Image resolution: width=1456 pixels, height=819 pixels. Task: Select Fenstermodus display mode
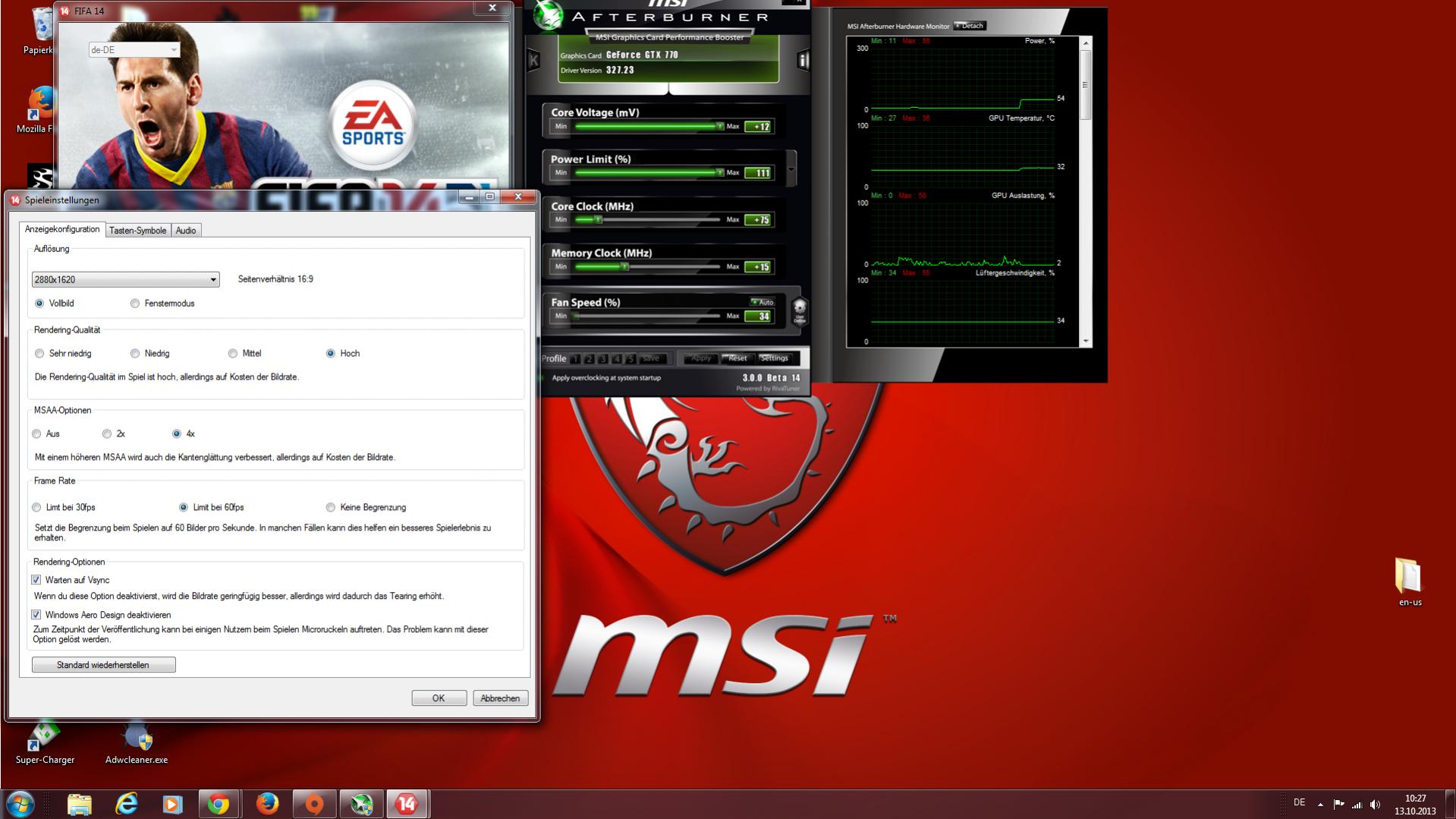(135, 304)
